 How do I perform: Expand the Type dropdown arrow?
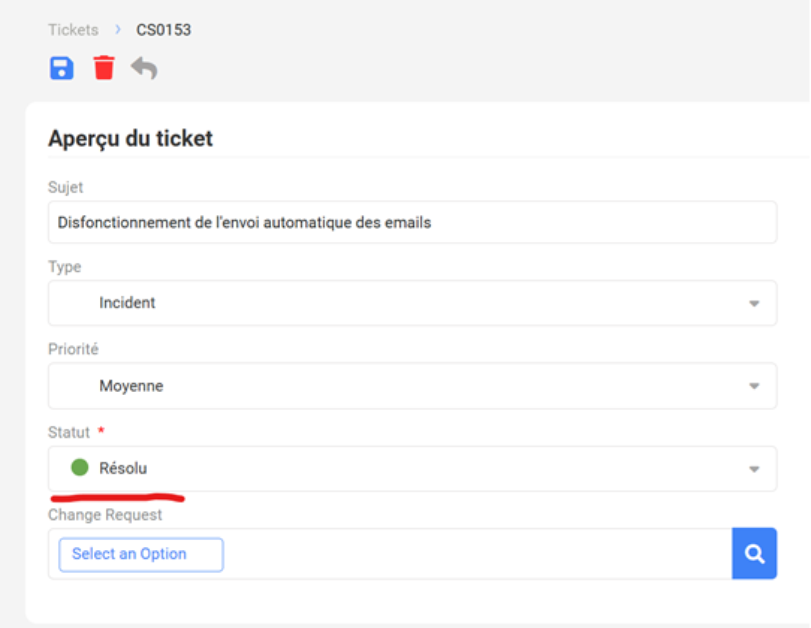coord(754,303)
